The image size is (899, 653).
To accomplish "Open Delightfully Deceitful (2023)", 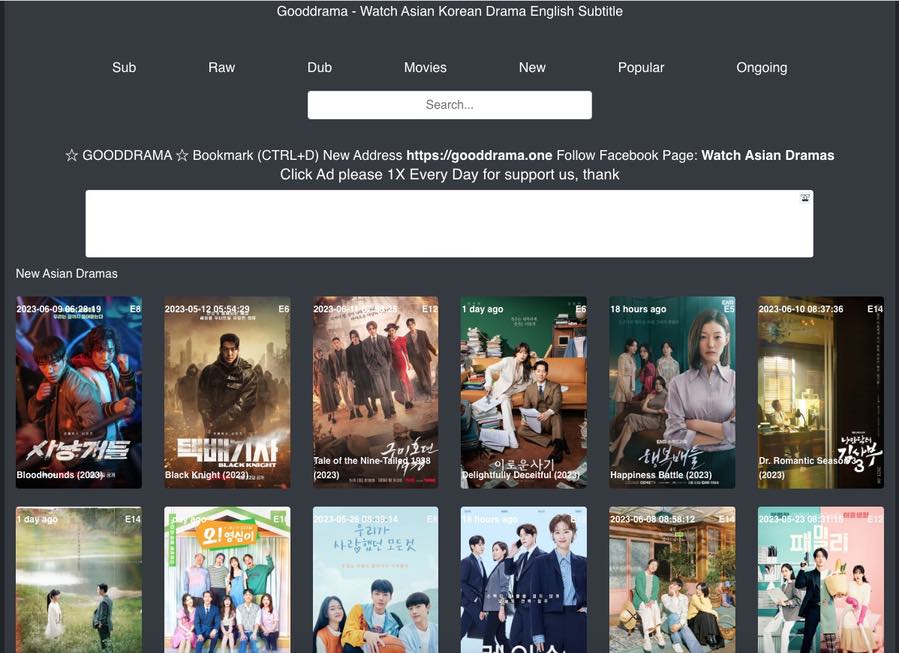I will [x=523, y=392].
